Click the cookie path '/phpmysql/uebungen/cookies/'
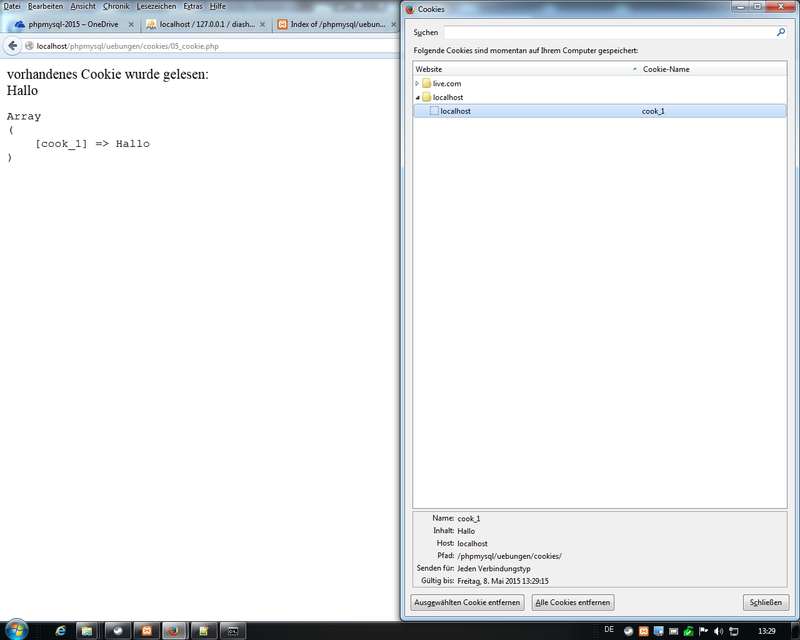The width and height of the screenshot is (800, 640). point(509,556)
